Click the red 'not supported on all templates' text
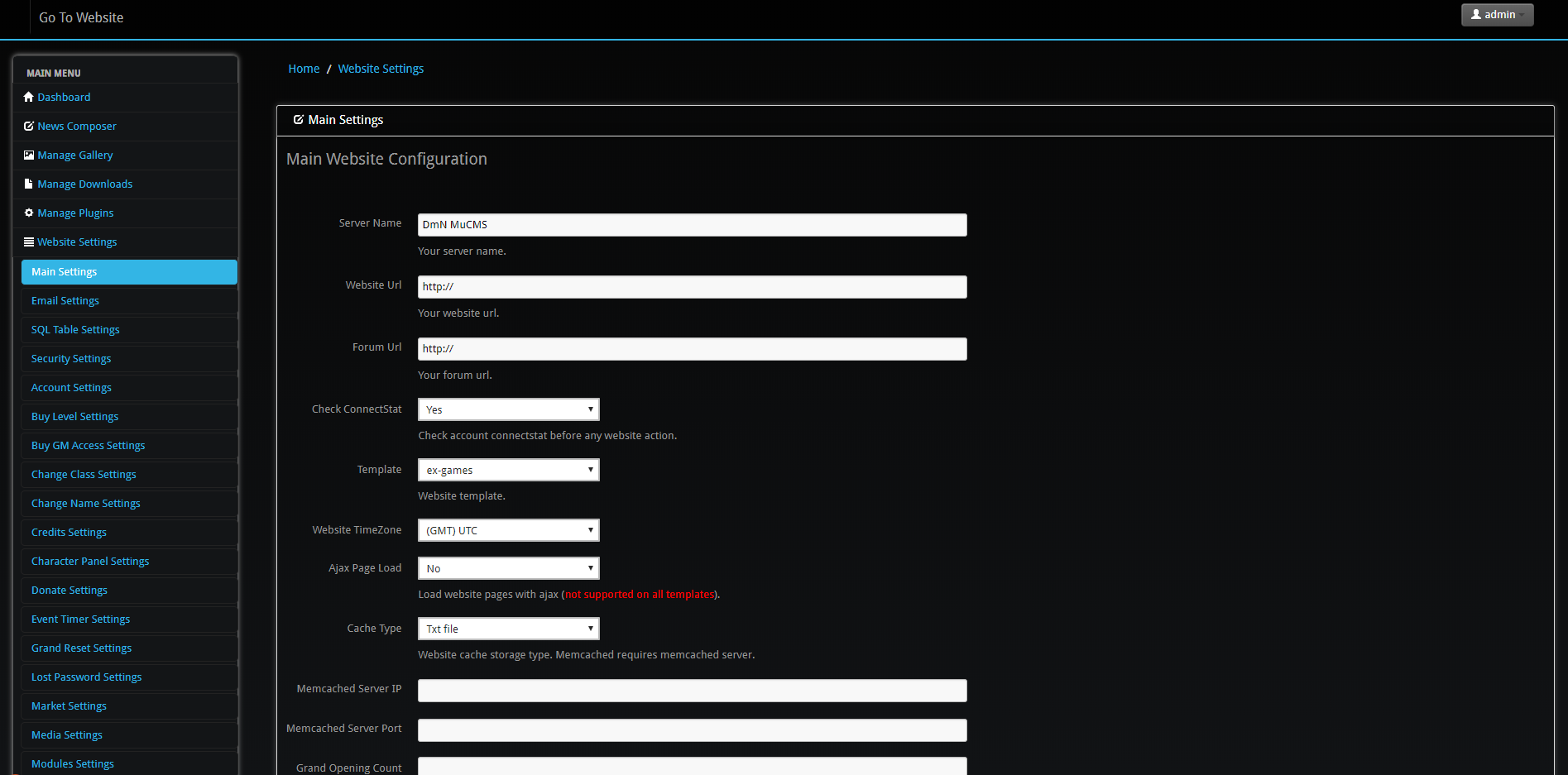This screenshot has width=1568, height=775. tap(640, 595)
